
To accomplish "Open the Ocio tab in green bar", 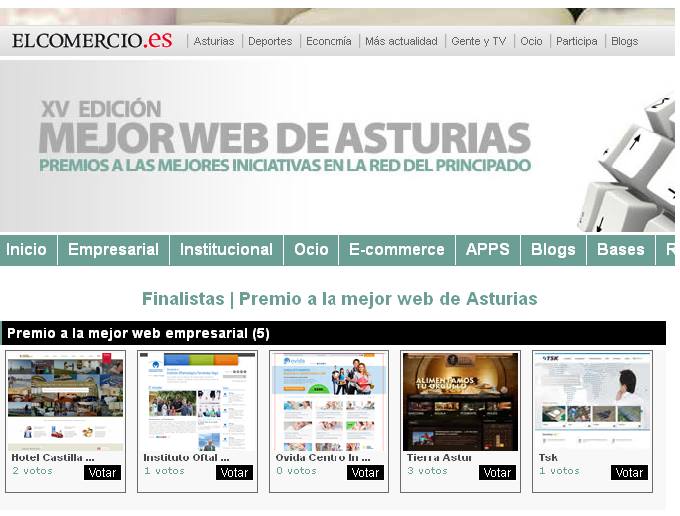I will (311, 250).
